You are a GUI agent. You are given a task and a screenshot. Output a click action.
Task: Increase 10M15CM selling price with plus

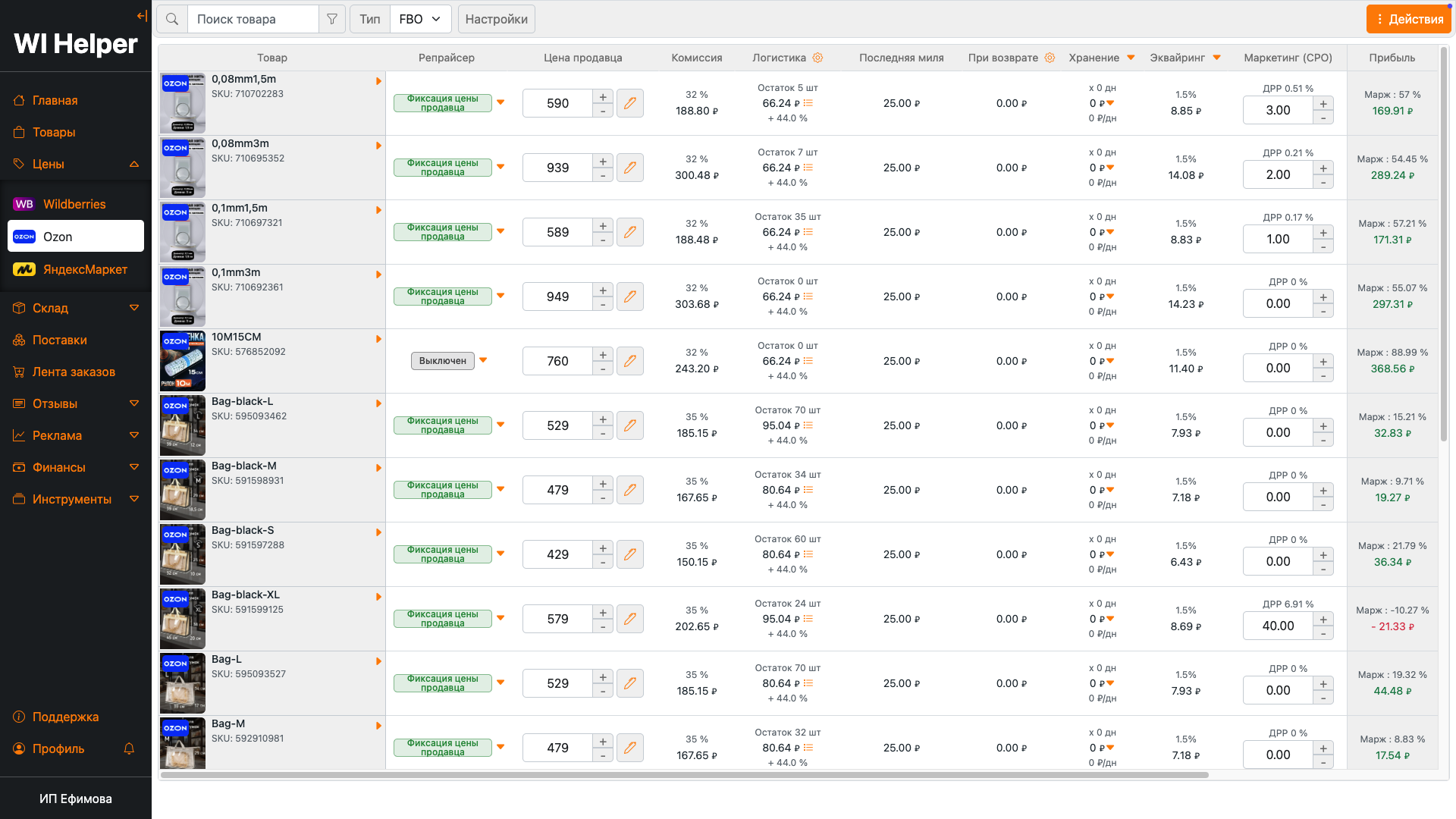603,355
